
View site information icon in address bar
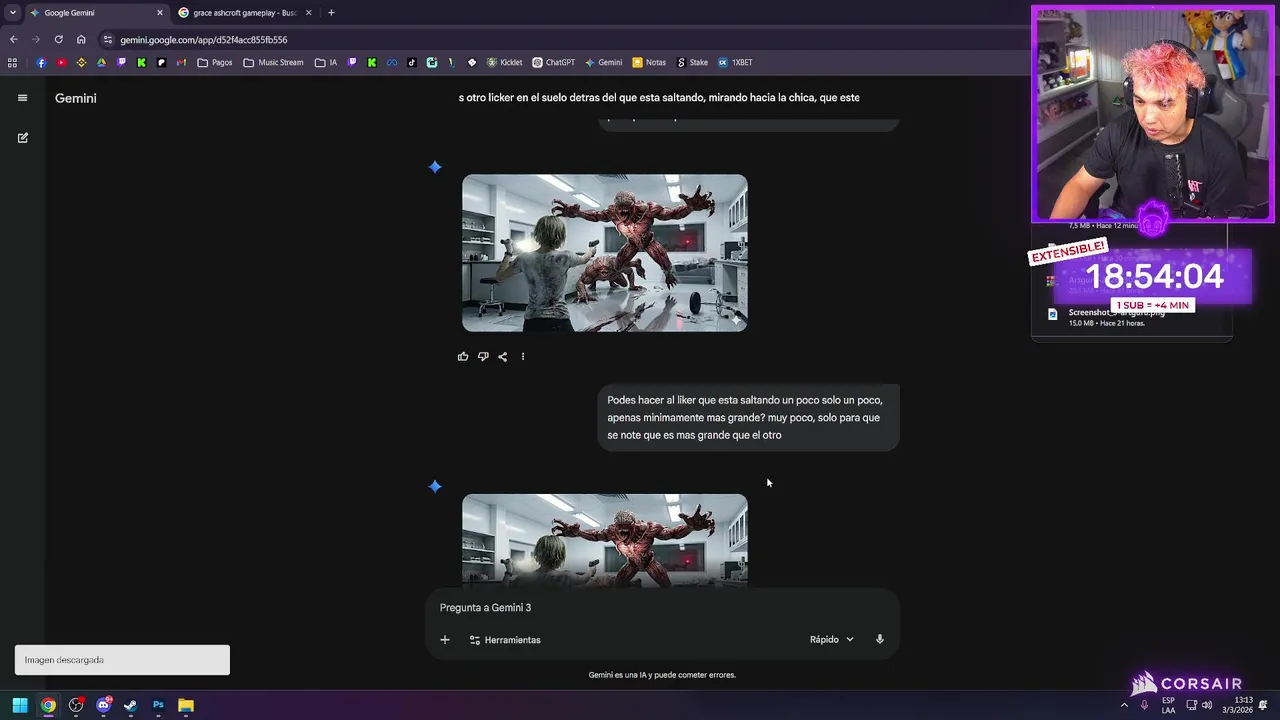(x=108, y=40)
